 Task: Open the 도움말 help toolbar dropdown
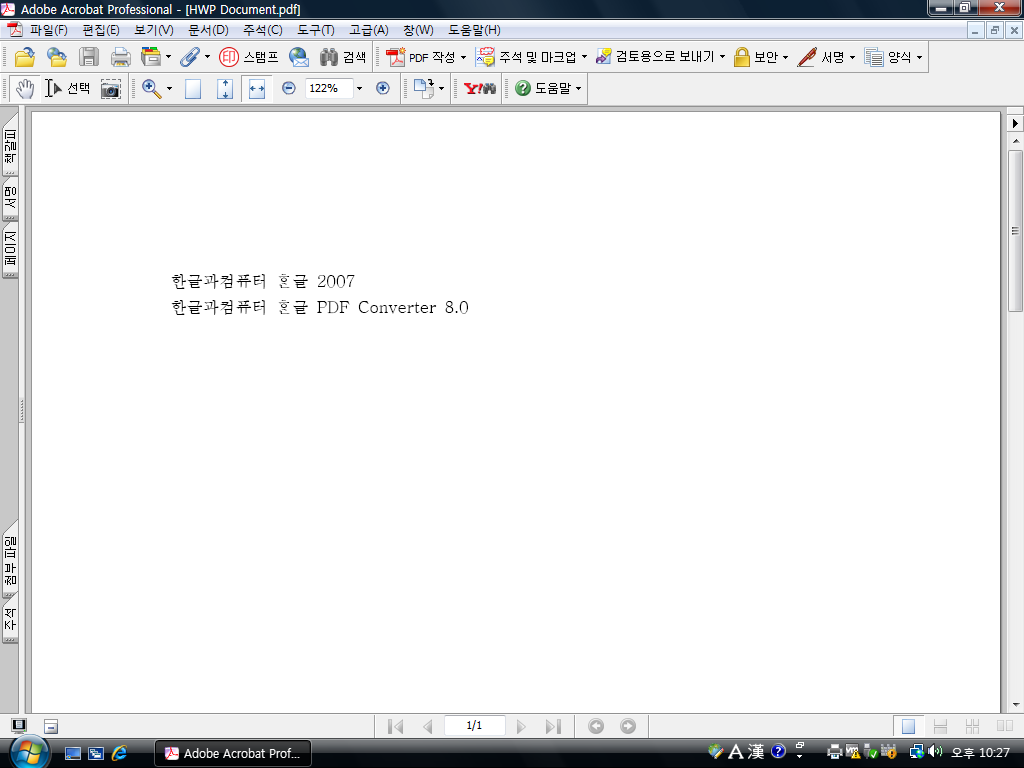pyautogui.click(x=548, y=88)
